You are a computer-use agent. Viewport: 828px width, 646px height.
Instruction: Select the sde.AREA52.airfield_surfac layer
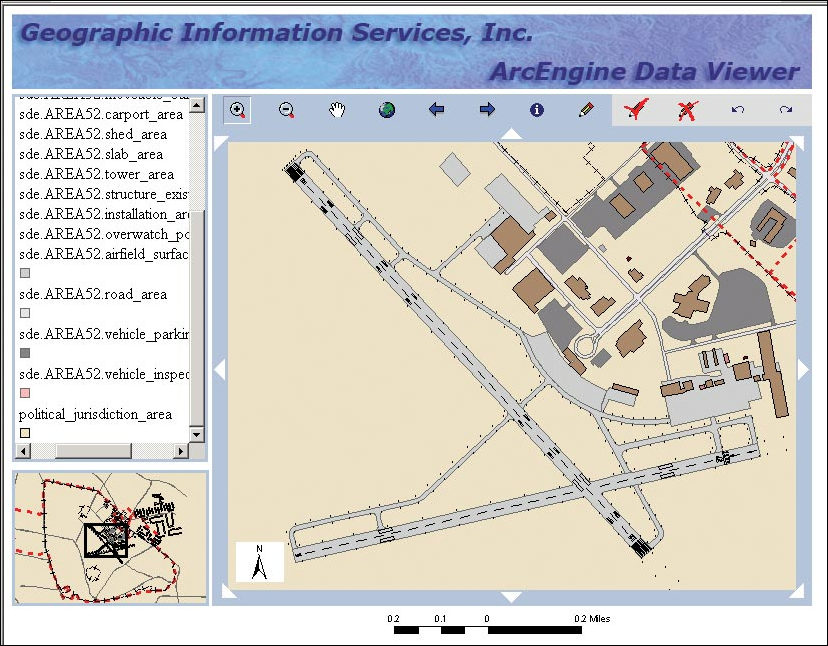point(104,255)
